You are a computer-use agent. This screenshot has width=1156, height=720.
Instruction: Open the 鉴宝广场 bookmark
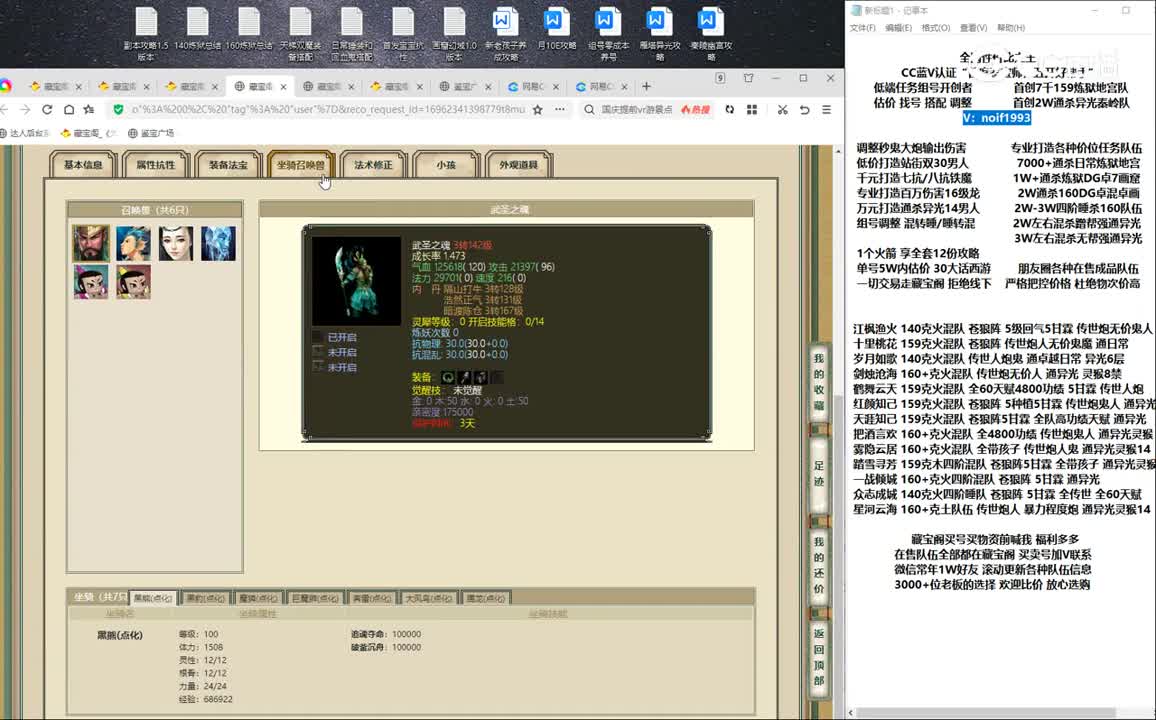coord(151,133)
